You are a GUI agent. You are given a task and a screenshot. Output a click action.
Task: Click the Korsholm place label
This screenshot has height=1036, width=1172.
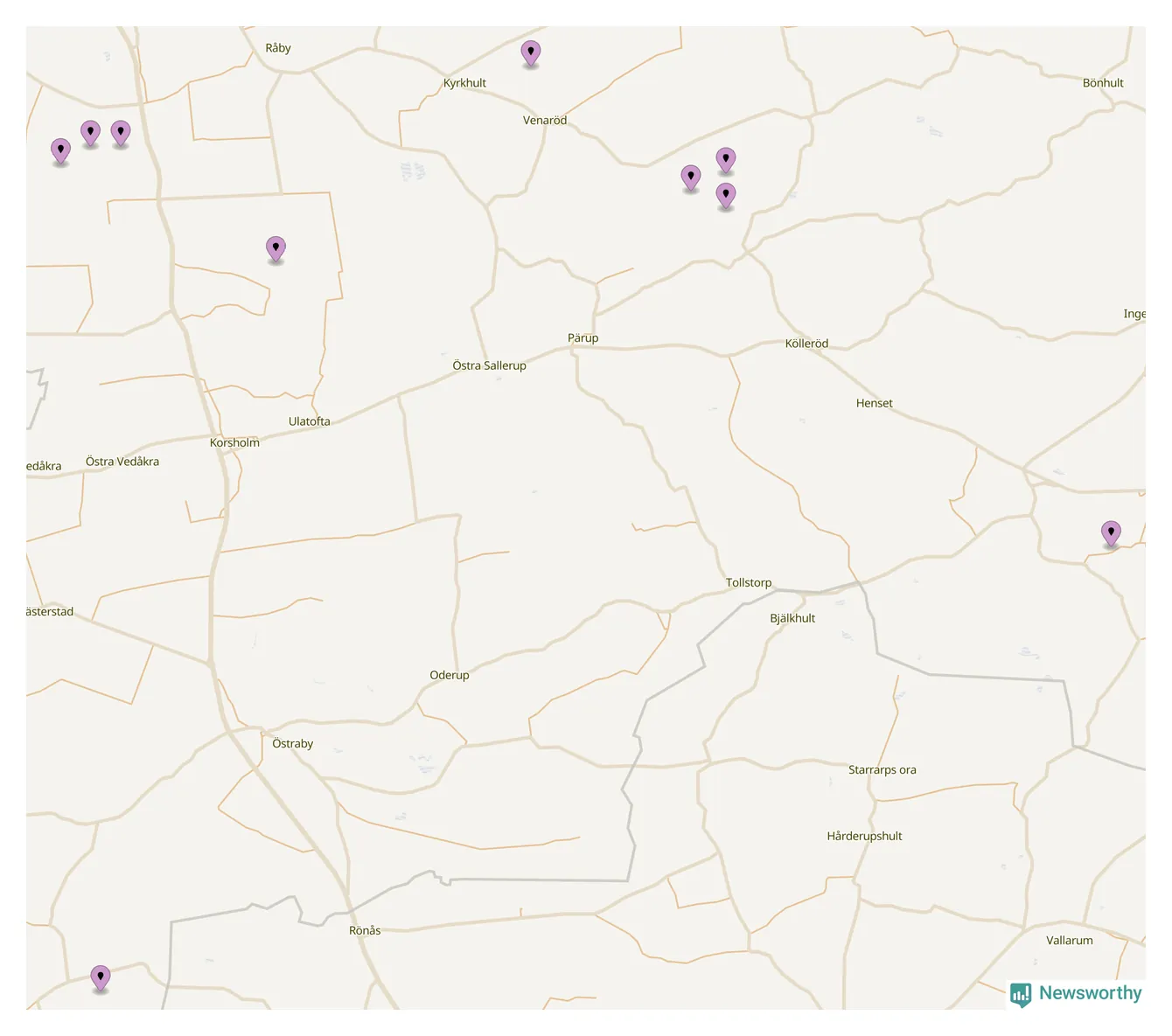point(234,442)
